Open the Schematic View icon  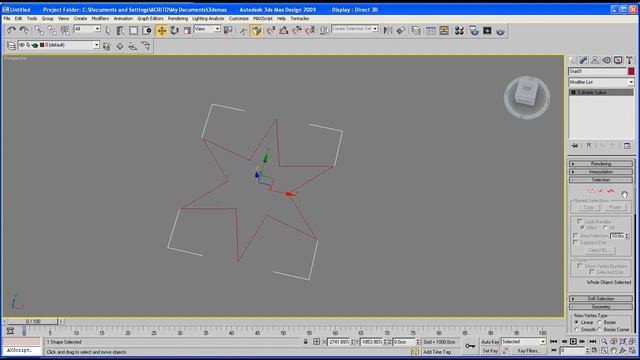click(444, 30)
